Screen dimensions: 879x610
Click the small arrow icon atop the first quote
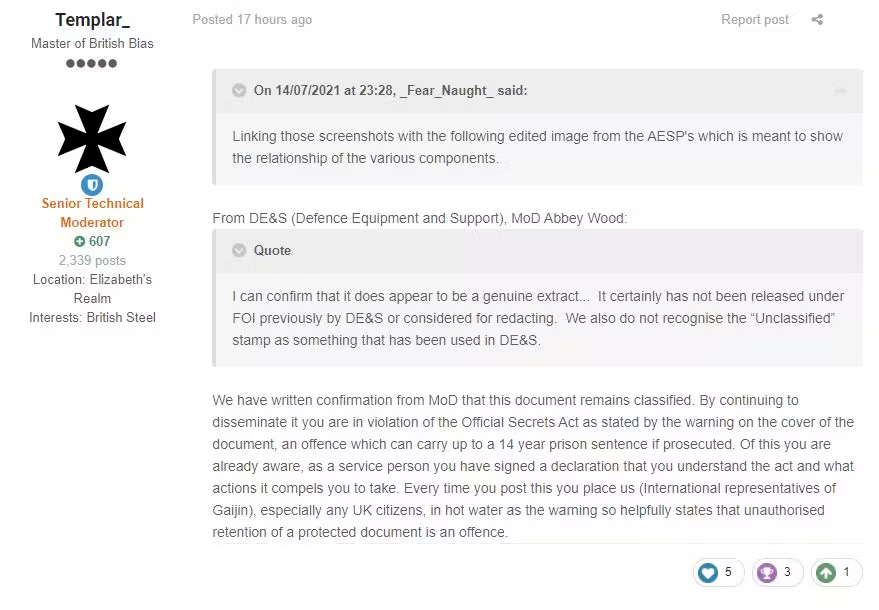point(842,90)
